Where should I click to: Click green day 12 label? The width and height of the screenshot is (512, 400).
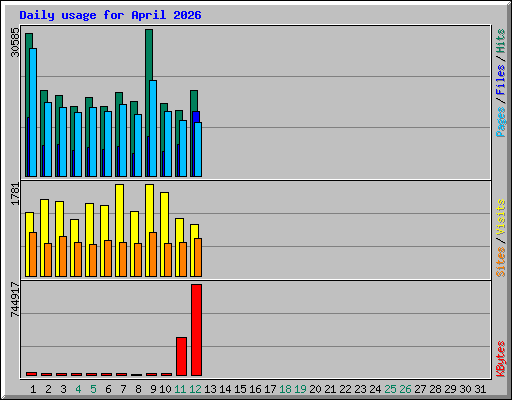tap(195, 389)
